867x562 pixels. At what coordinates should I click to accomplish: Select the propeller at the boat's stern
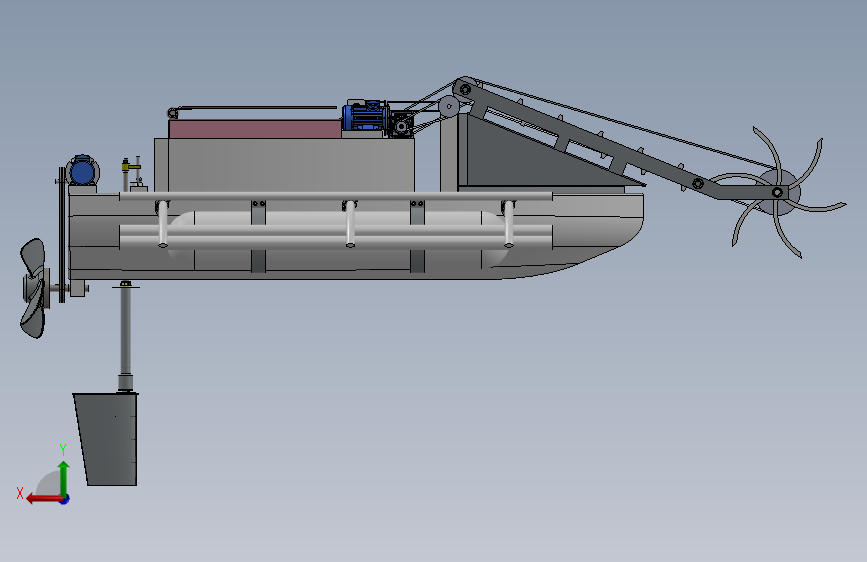(x=34, y=288)
